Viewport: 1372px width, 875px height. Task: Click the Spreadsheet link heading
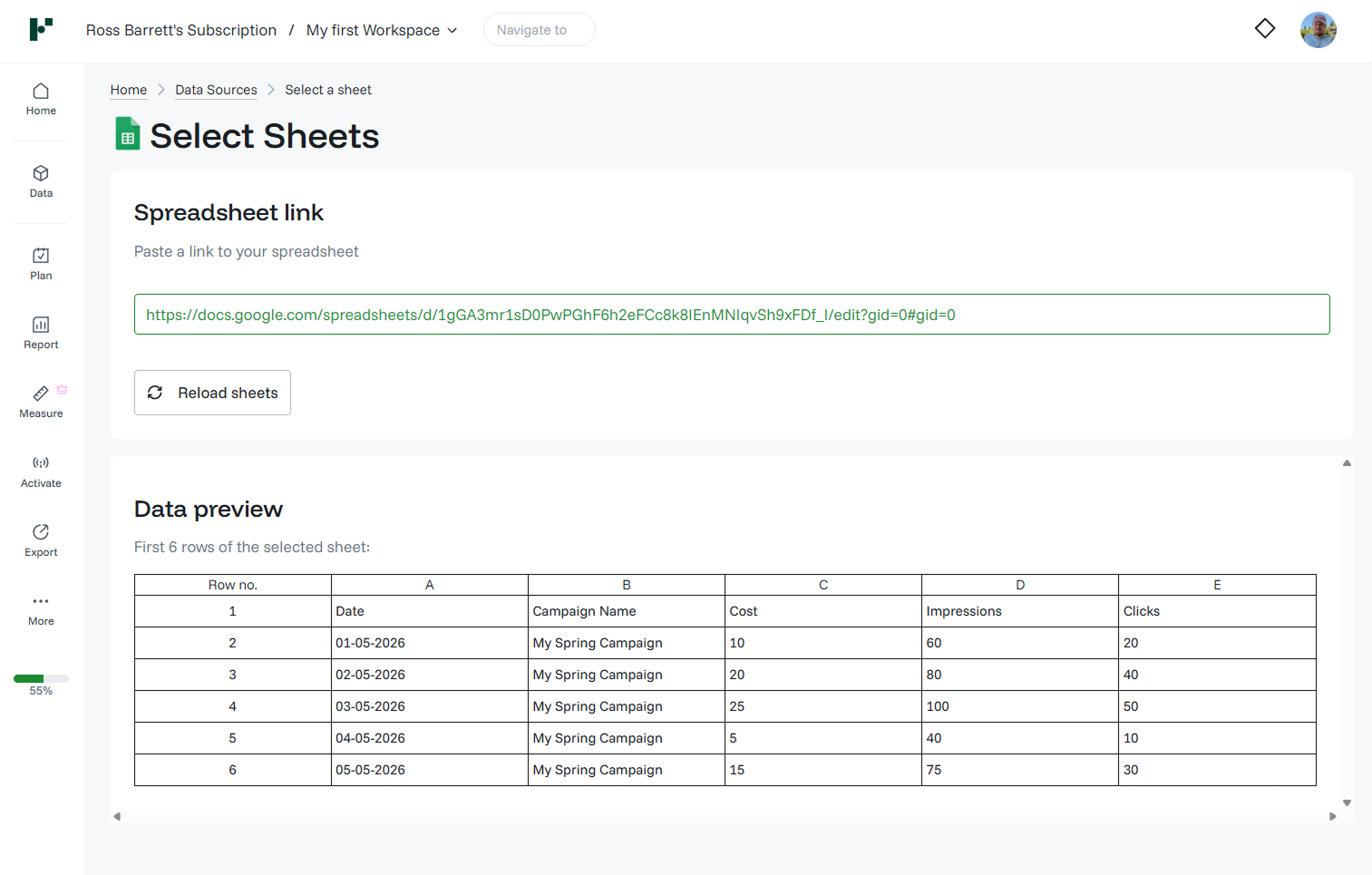click(229, 212)
